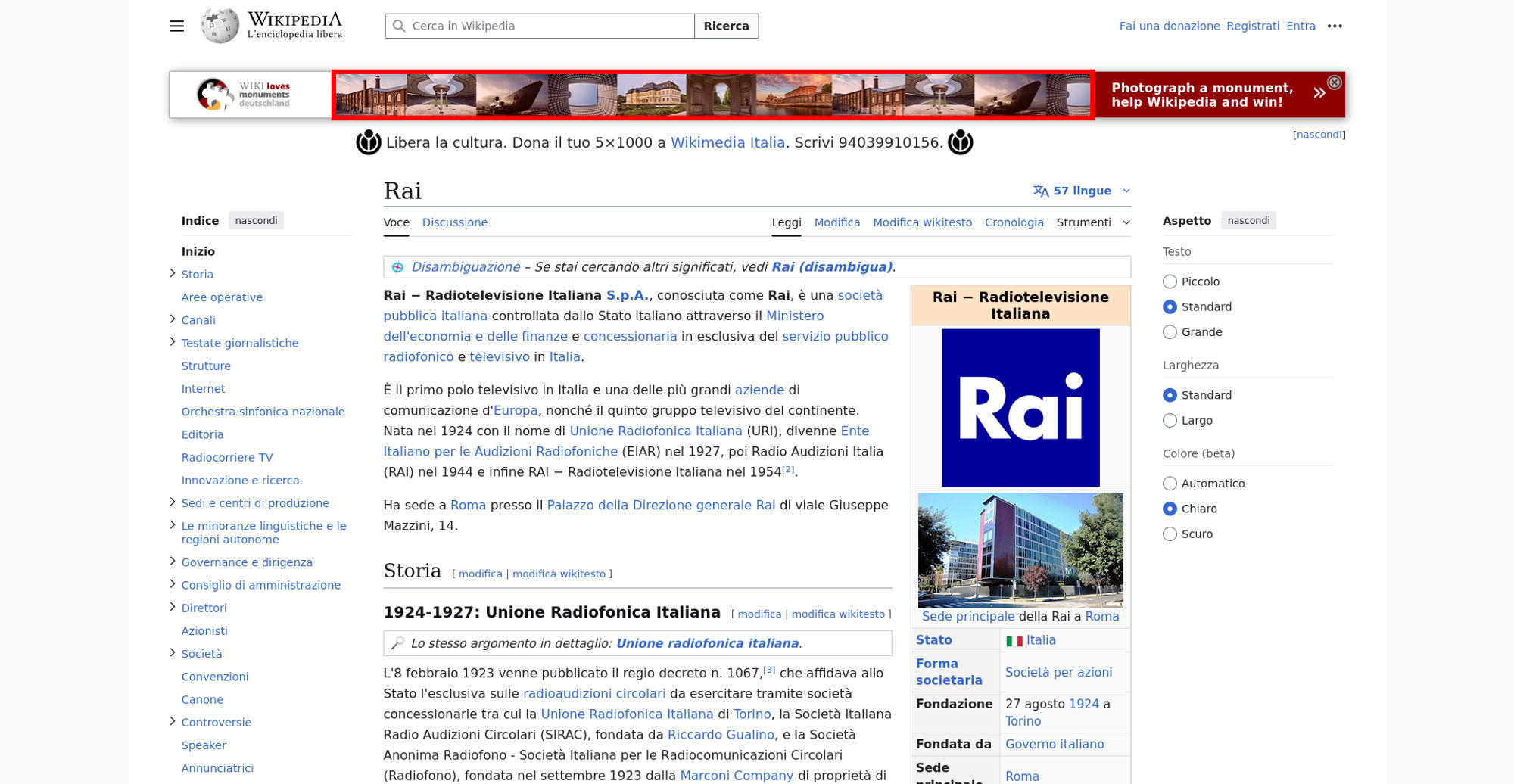Open the 57 lingue language dropdown
Image resolution: width=1514 pixels, height=784 pixels.
coord(1083,191)
